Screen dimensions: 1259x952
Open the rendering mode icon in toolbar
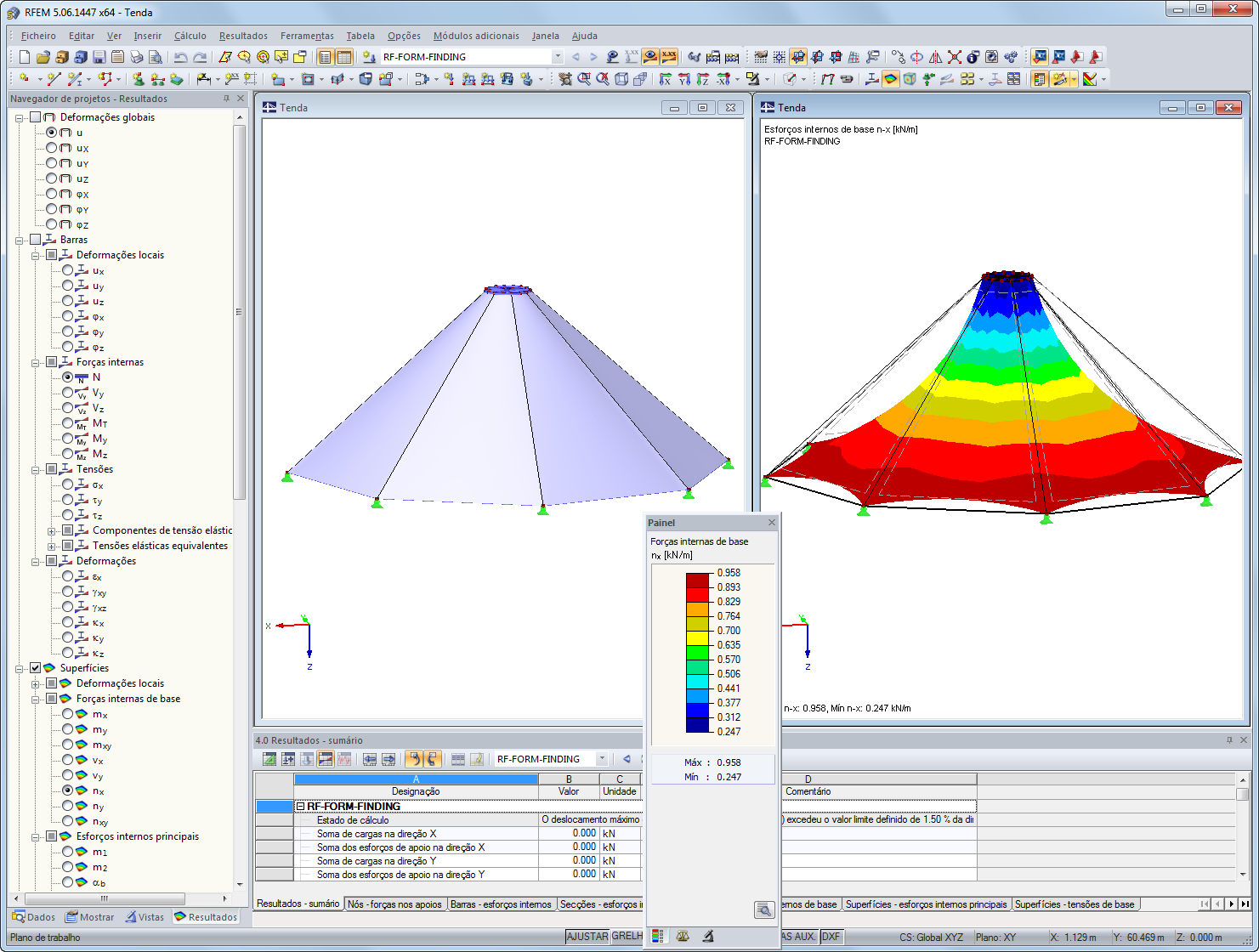(889, 78)
